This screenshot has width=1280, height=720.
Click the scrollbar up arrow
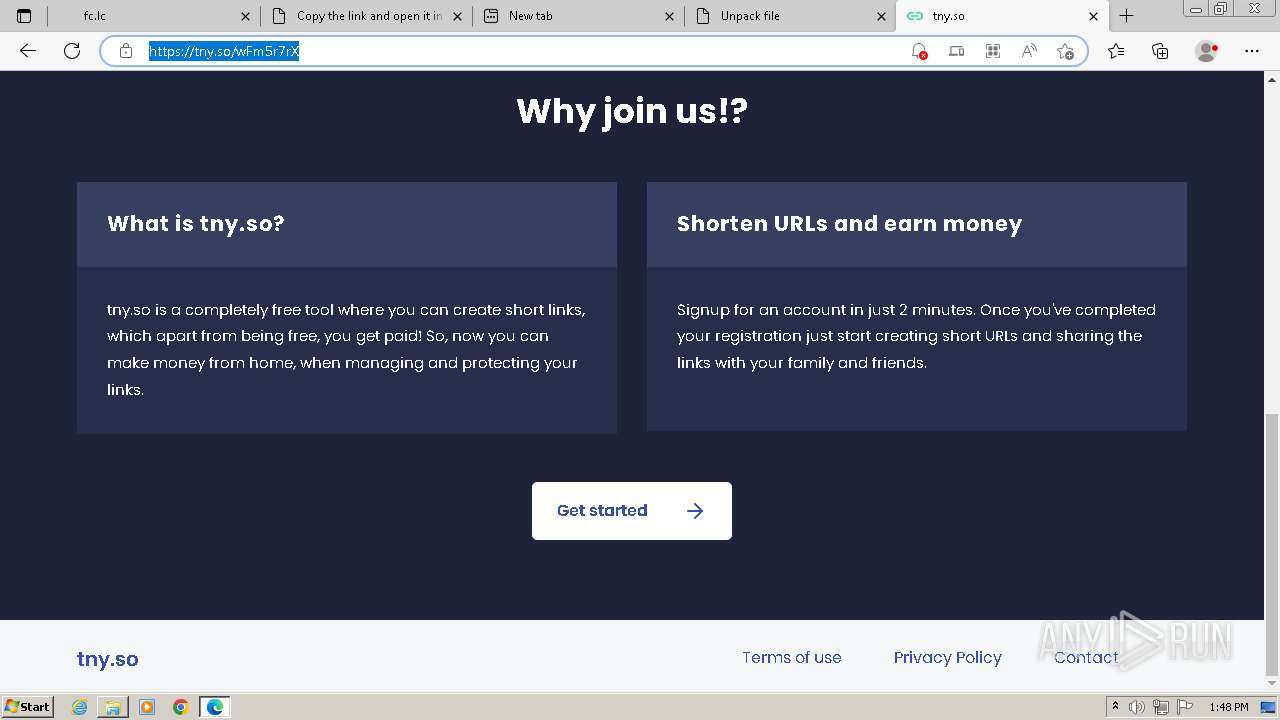1272,78
